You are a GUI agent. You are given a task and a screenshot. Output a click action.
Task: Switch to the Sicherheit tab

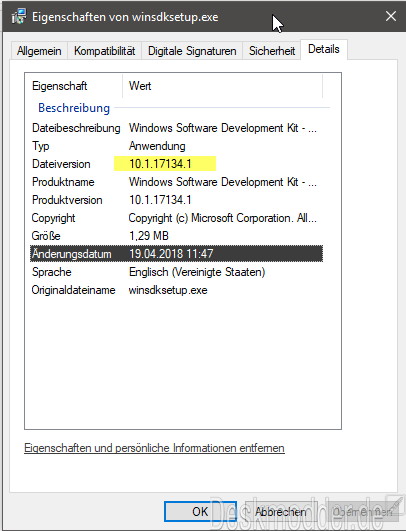272,51
